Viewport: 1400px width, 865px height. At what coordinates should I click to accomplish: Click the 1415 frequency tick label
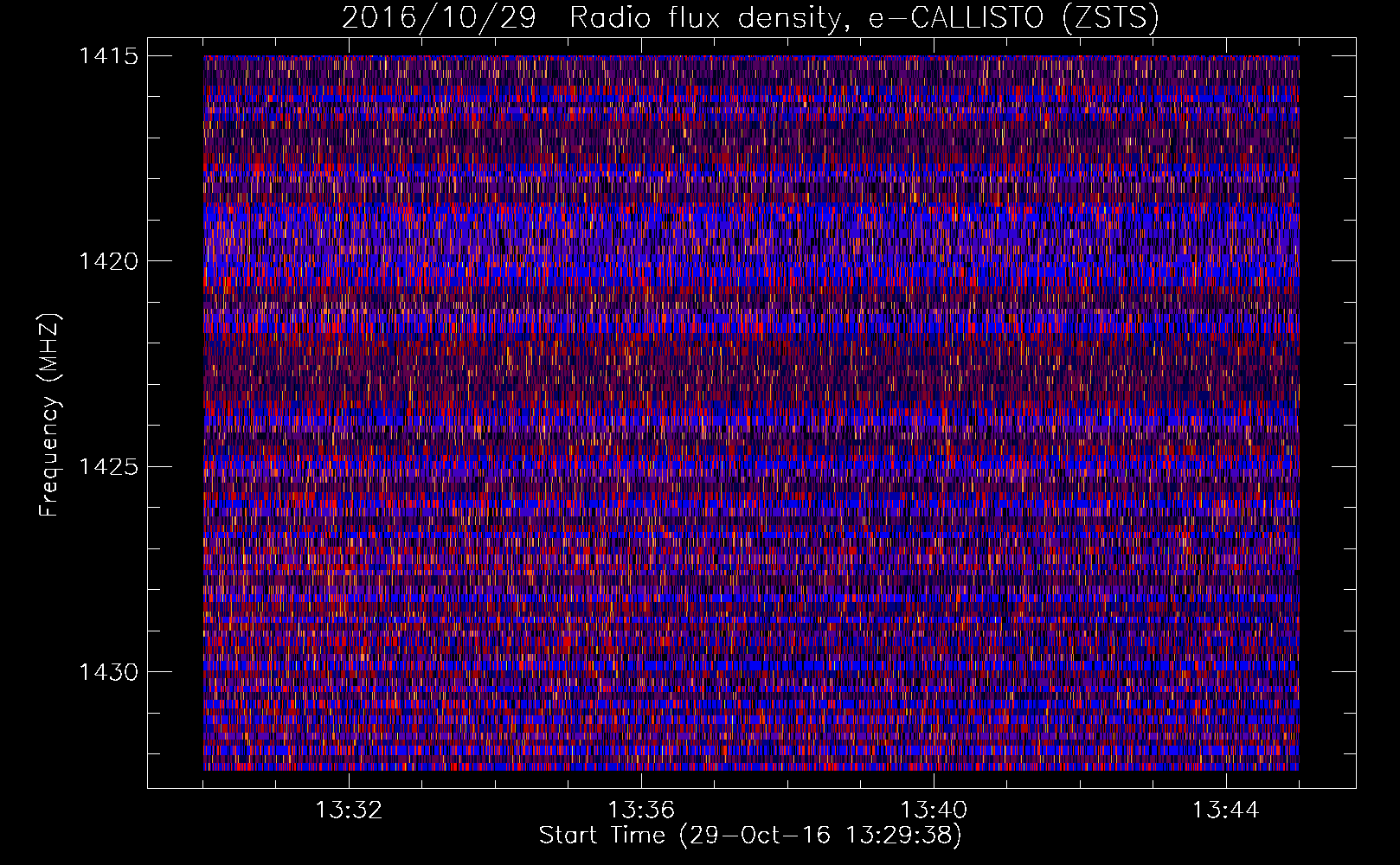tap(109, 56)
